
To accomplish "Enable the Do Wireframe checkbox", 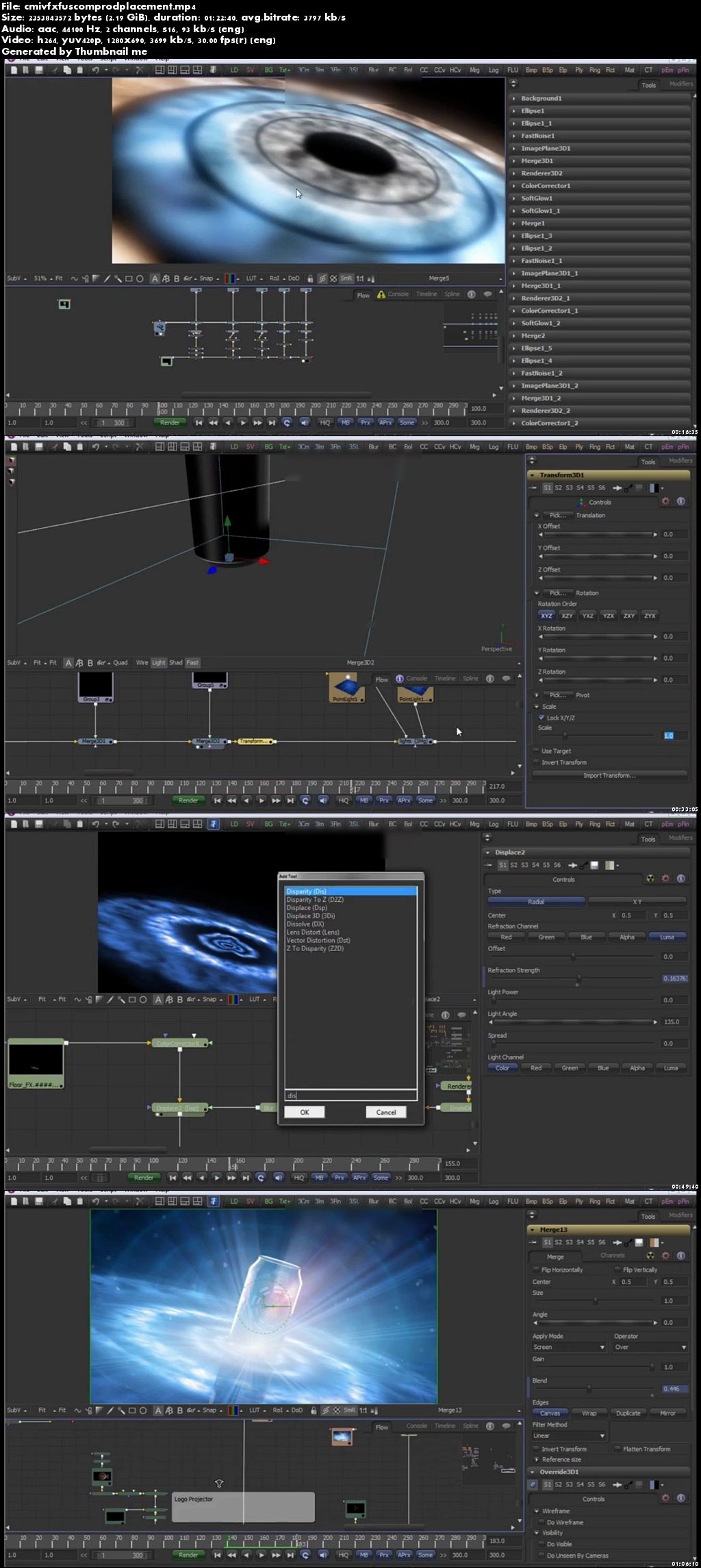I will pos(541,1522).
